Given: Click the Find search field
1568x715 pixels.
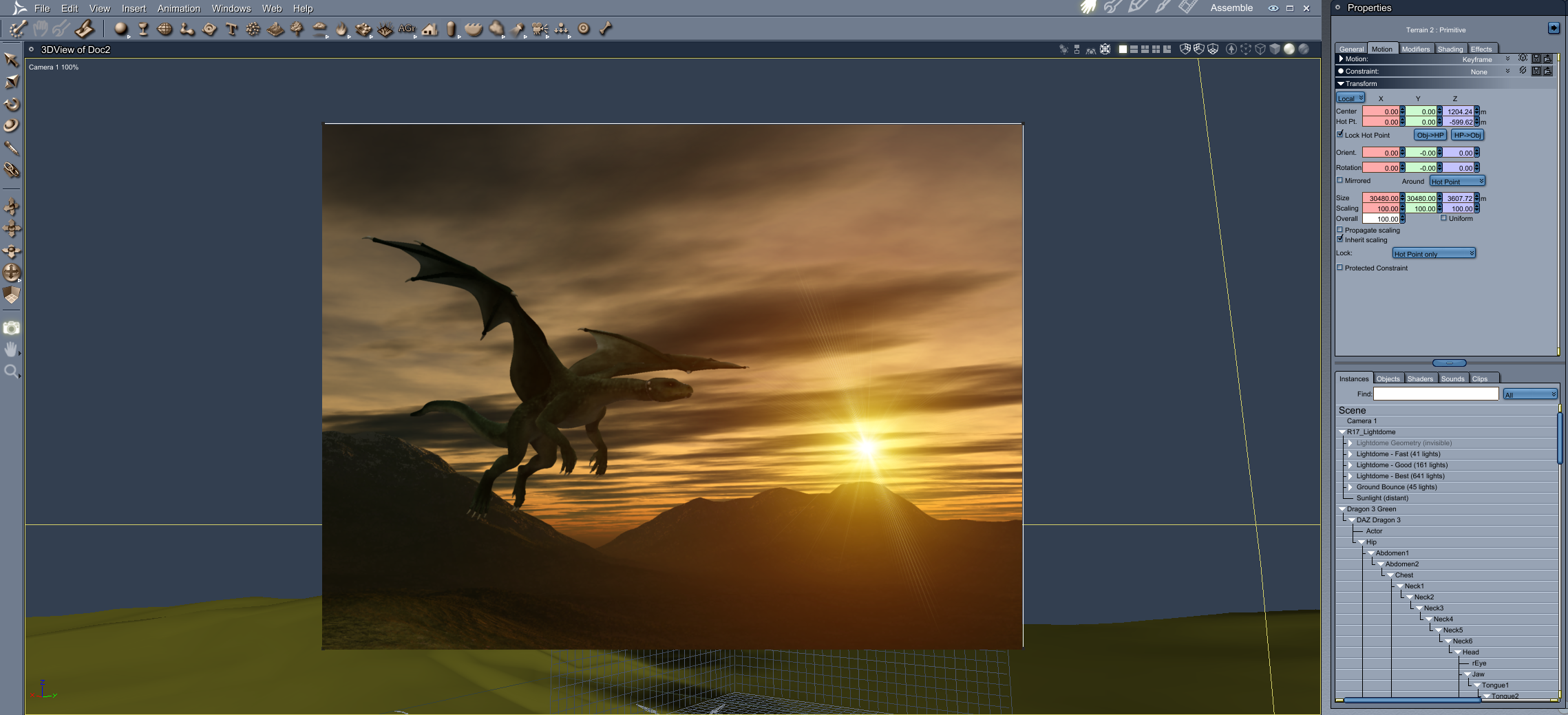Looking at the screenshot, I should pos(1436,394).
